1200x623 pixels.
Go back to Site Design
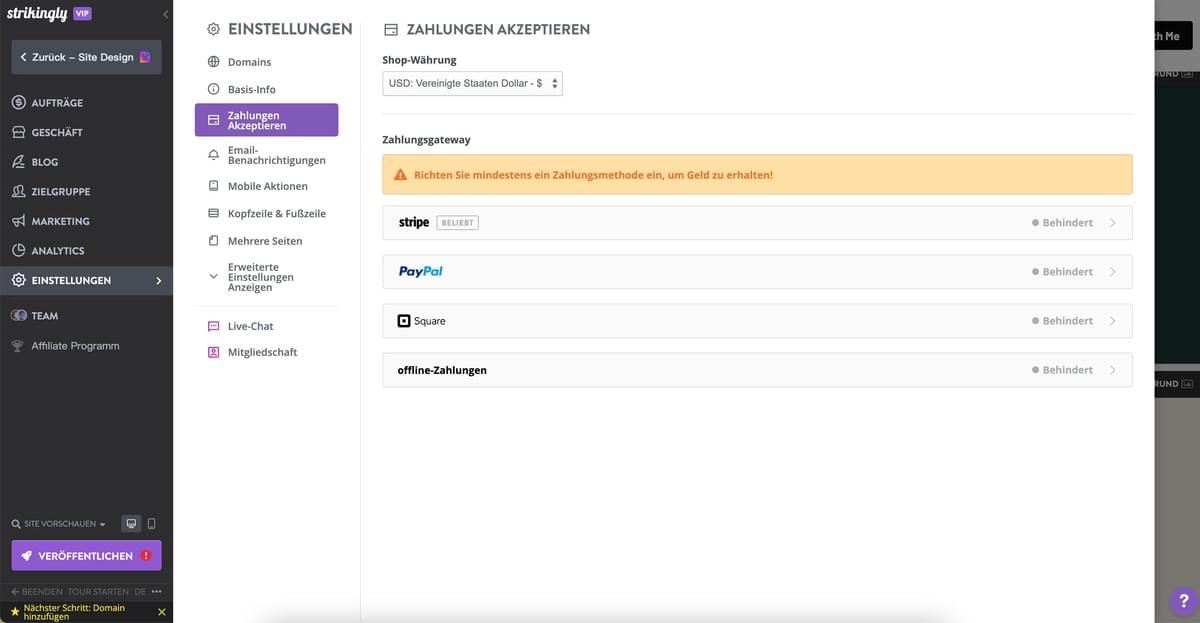[x=86, y=57]
